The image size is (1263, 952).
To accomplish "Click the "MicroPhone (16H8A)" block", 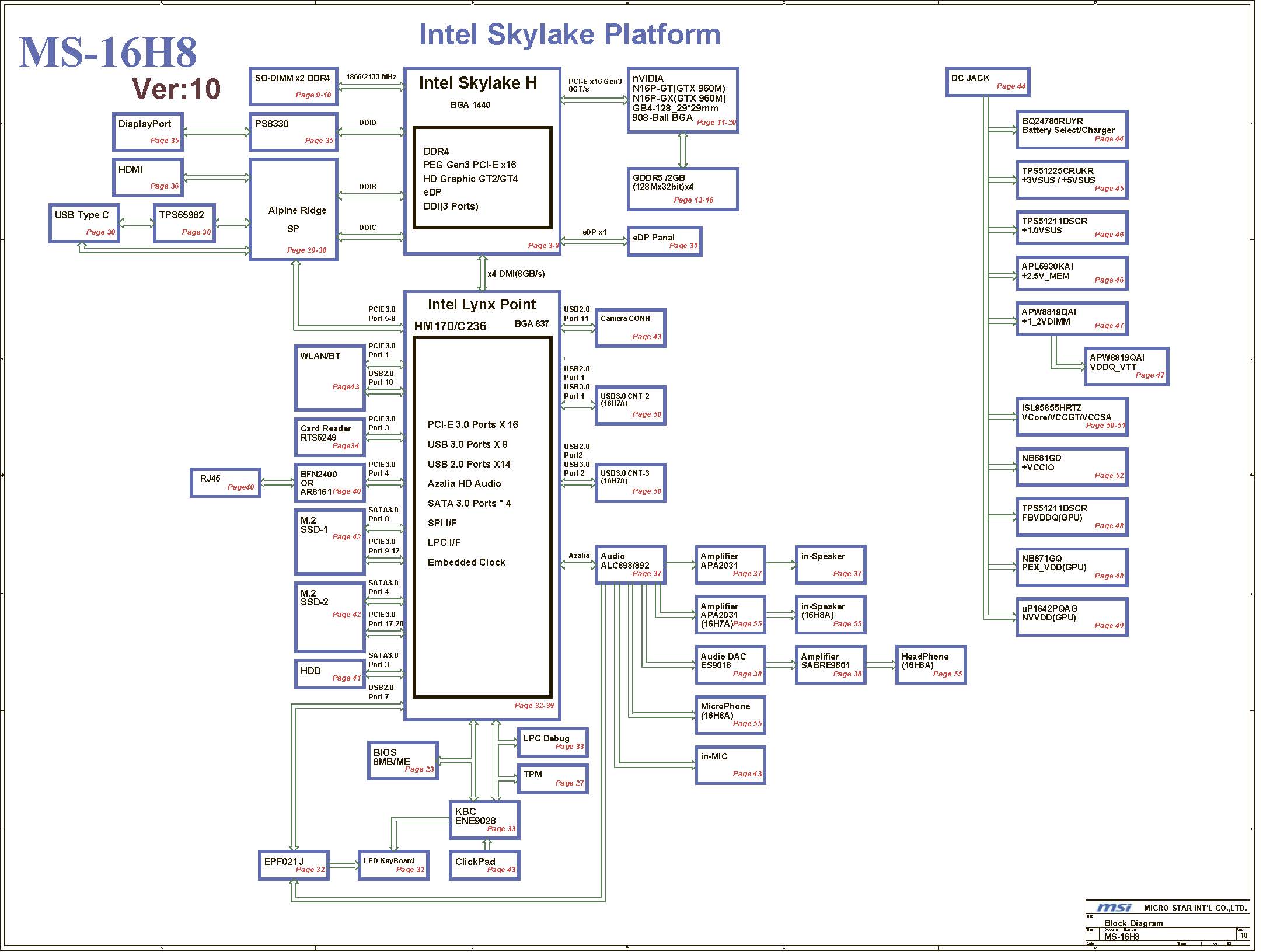I will 730,715.
